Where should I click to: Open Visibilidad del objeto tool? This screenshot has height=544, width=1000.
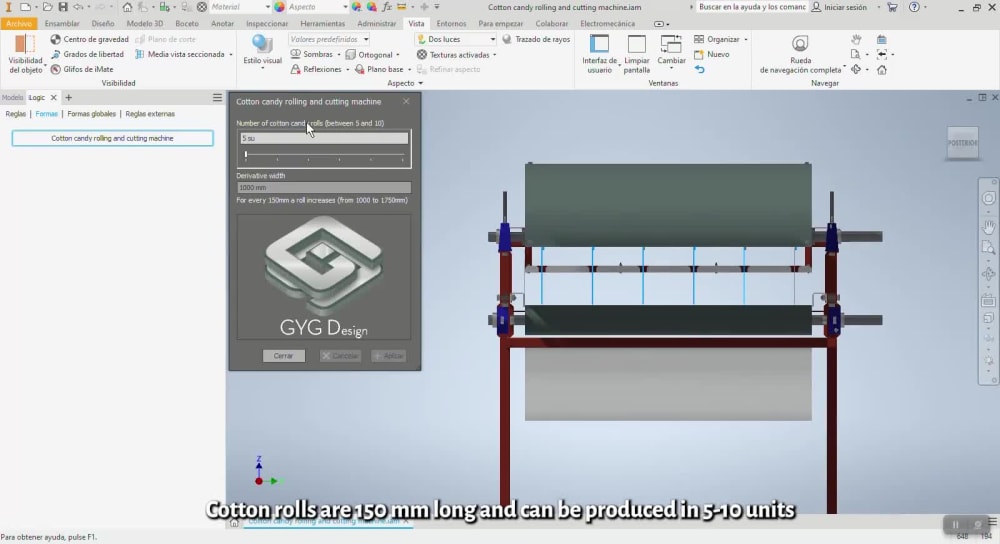(x=25, y=54)
